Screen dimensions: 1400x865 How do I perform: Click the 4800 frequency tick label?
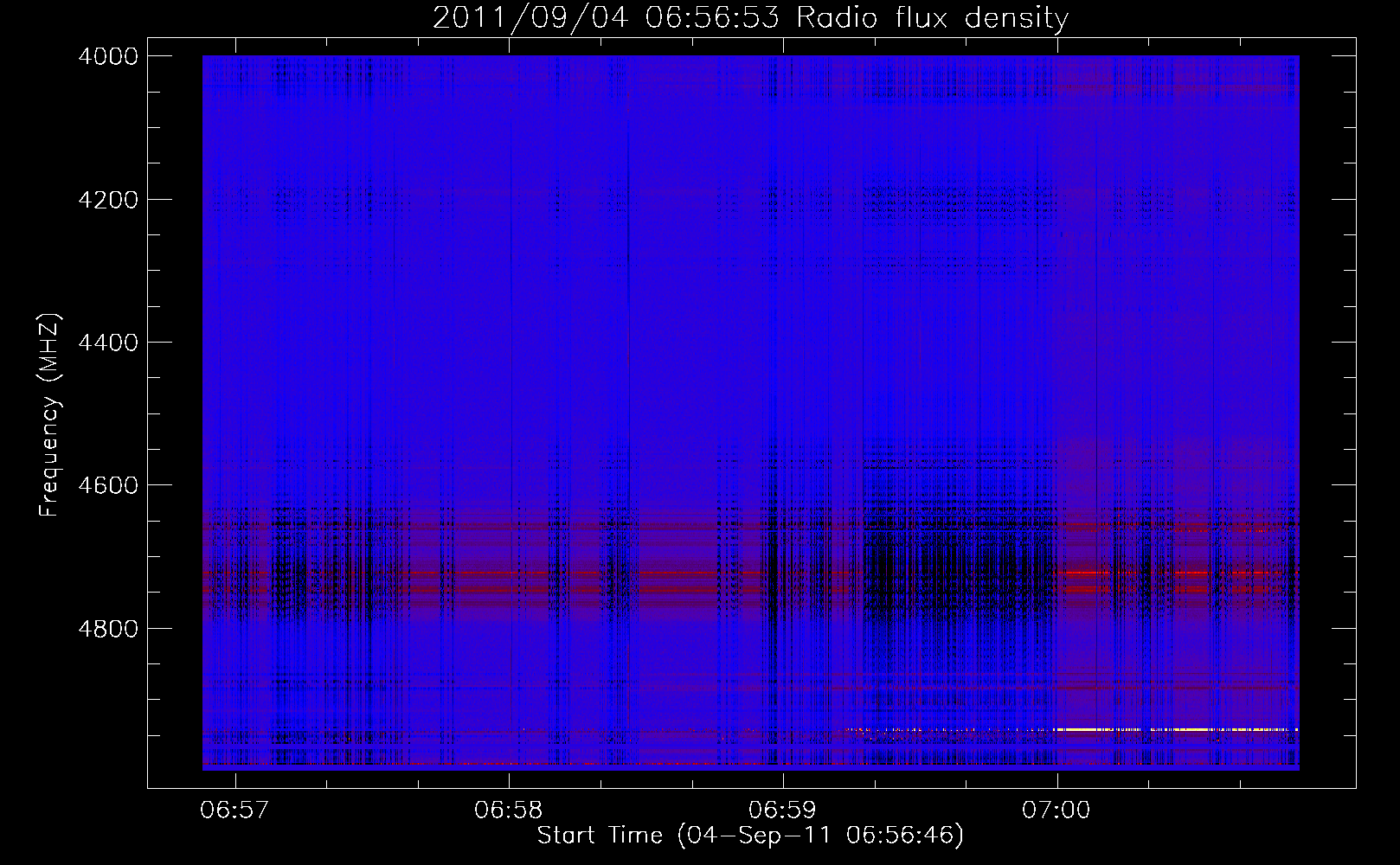(108, 628)
